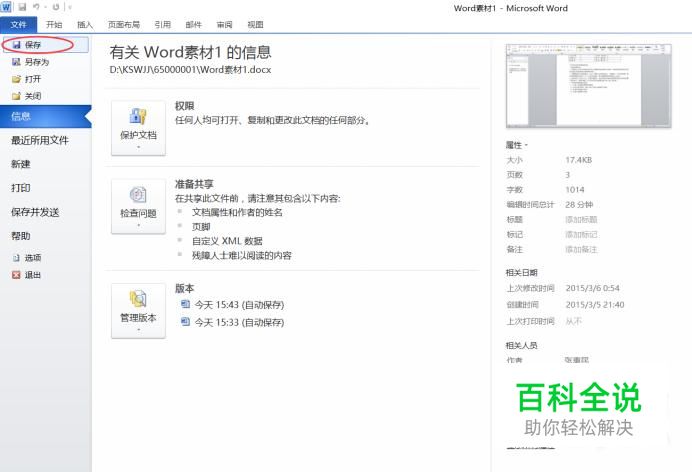Image resolution: width=692 pixels, height=472 pixels.
Task: Click the Word application icon in title bar
Action: pos(6,7)
